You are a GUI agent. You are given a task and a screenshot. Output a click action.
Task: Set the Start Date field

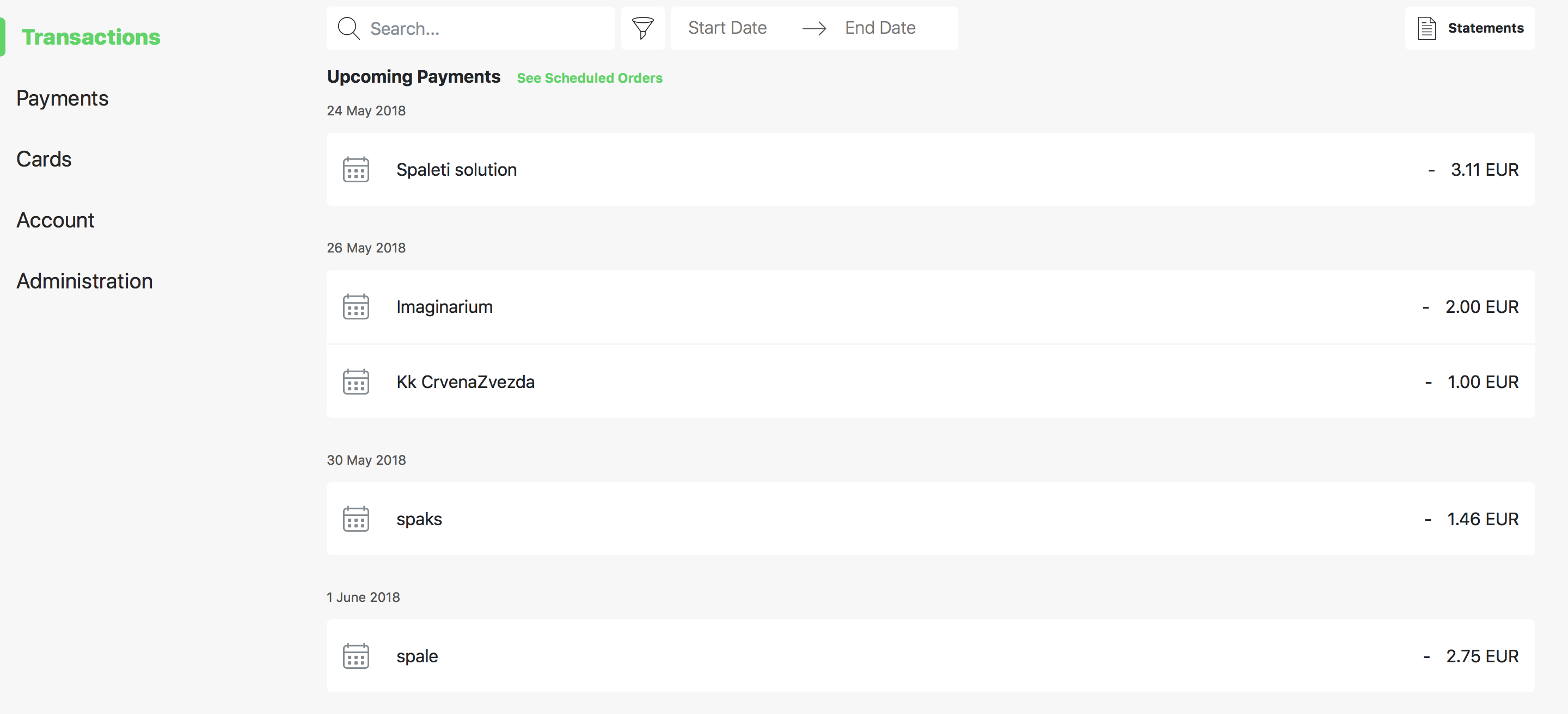727,28
